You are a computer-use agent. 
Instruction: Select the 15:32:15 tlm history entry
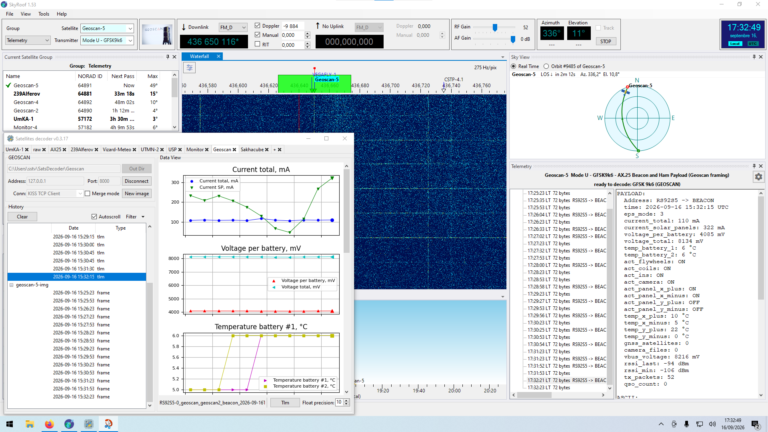point(76,277)
